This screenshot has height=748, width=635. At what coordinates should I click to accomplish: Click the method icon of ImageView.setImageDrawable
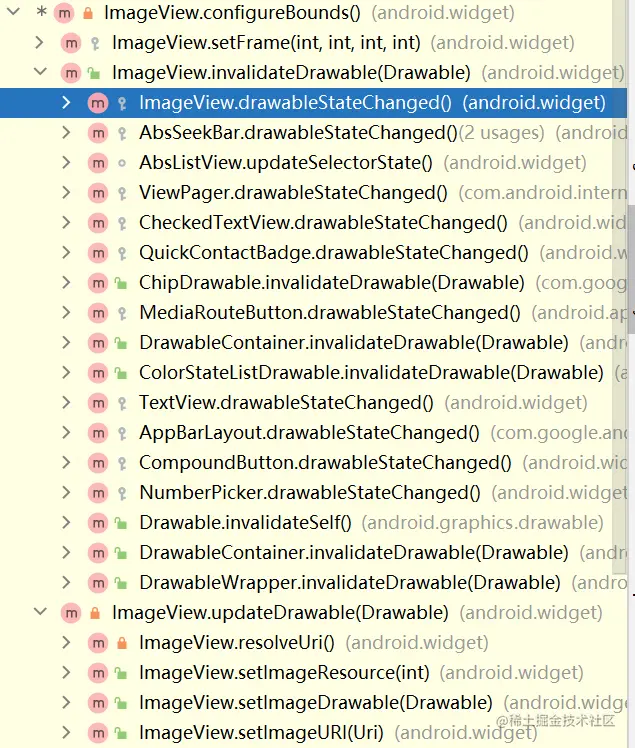(98, 703)
